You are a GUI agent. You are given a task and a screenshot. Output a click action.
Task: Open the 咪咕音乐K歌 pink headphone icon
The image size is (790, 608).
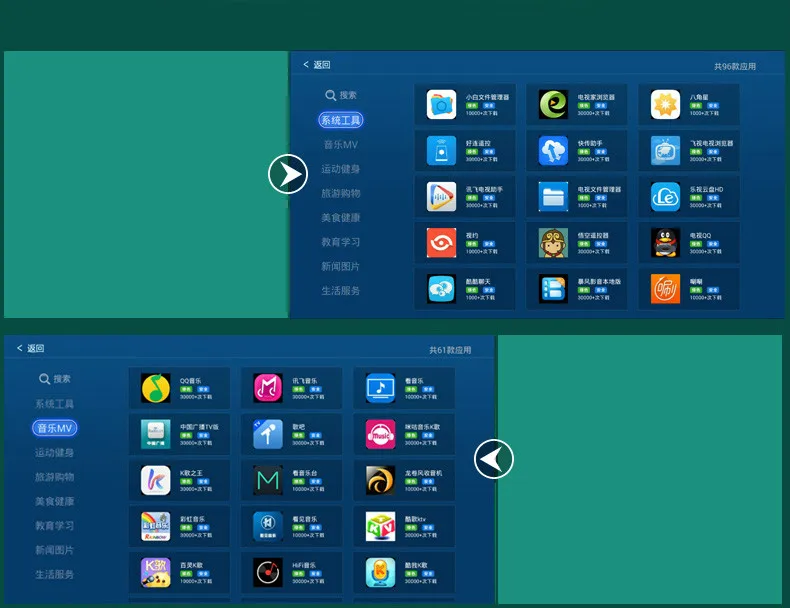pos(380,434)
